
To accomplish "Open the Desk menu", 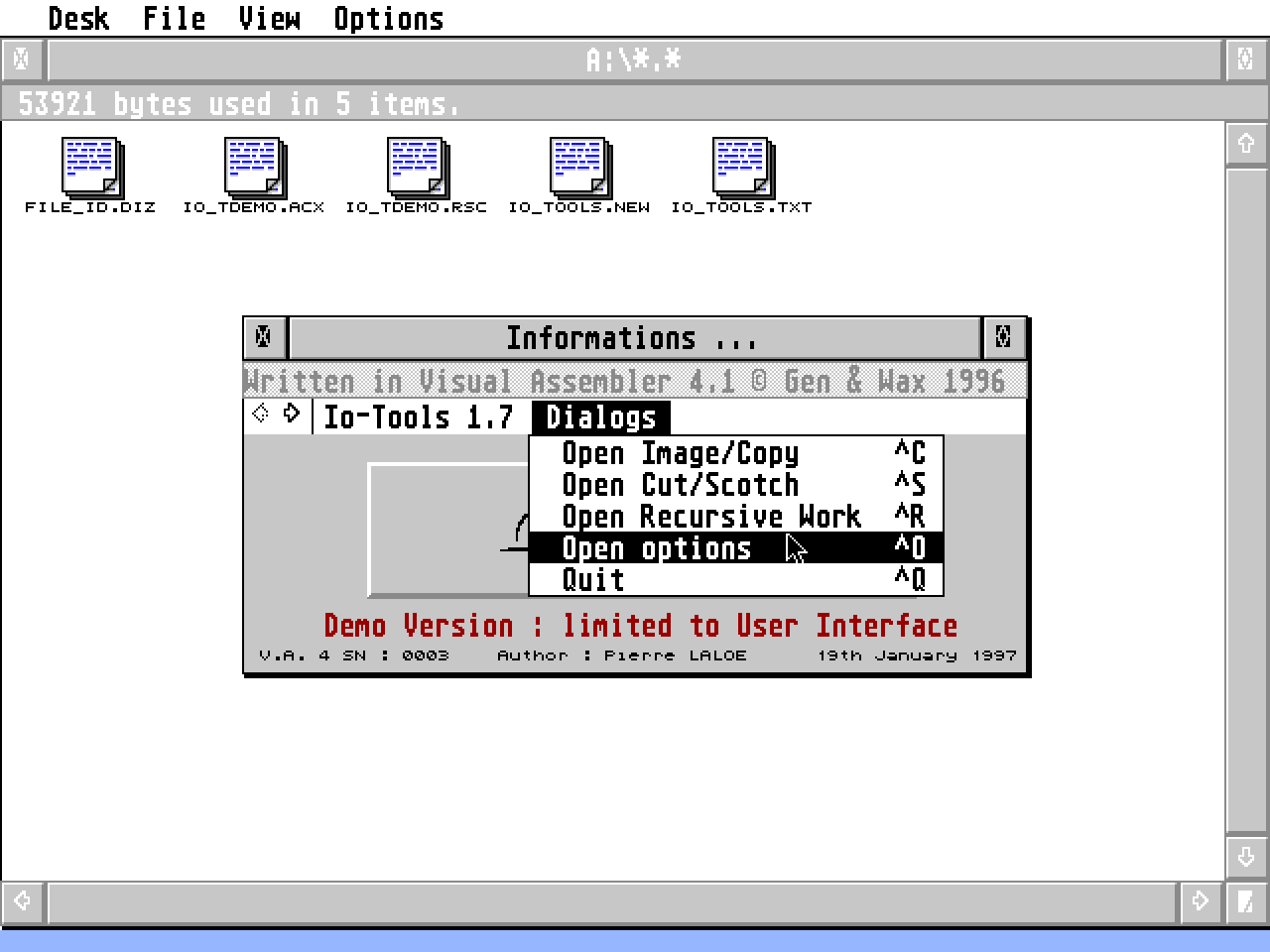I will coord(79,18).
